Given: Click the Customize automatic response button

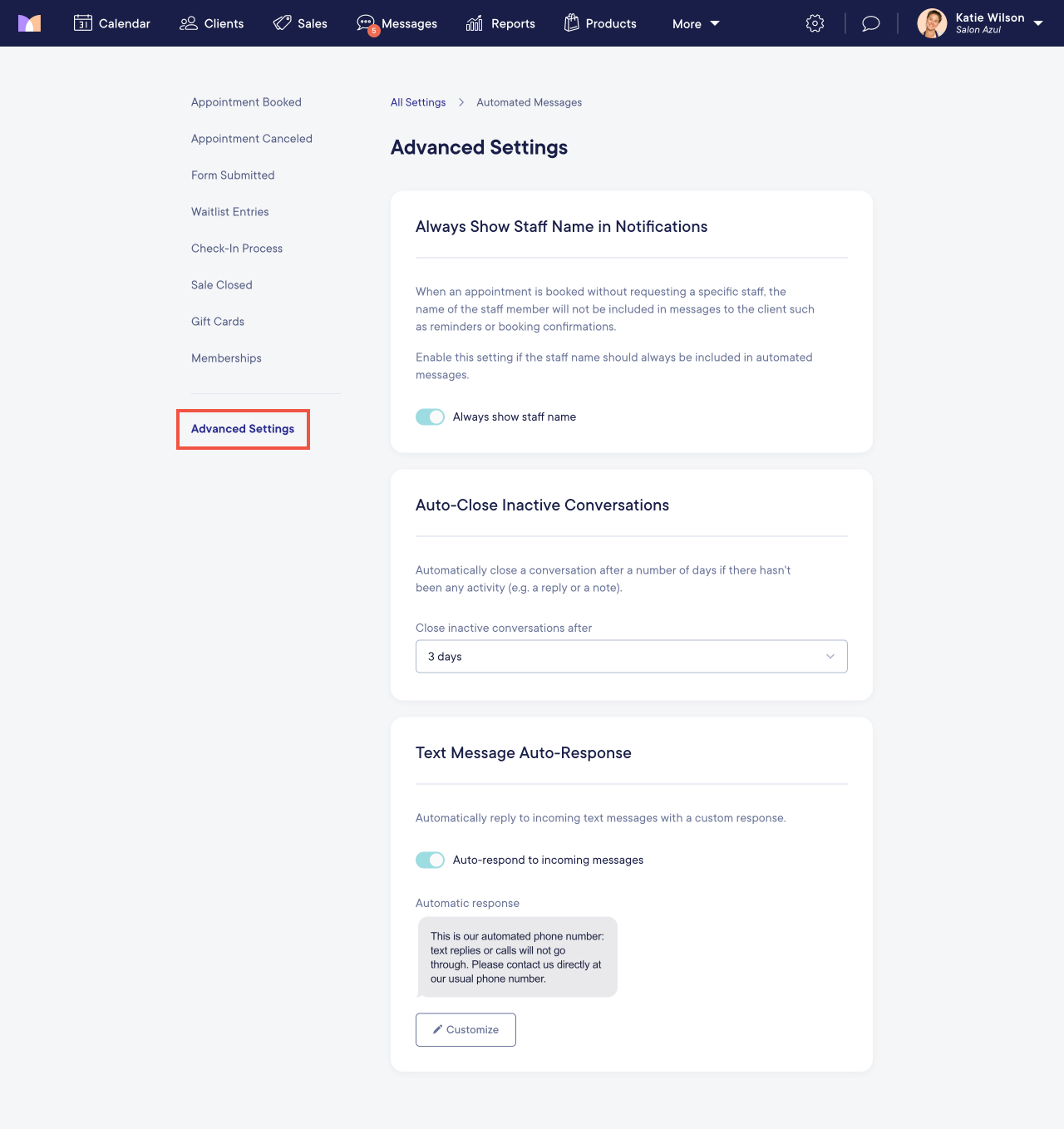Looking at the screenshot, I should coord(465,1029).
